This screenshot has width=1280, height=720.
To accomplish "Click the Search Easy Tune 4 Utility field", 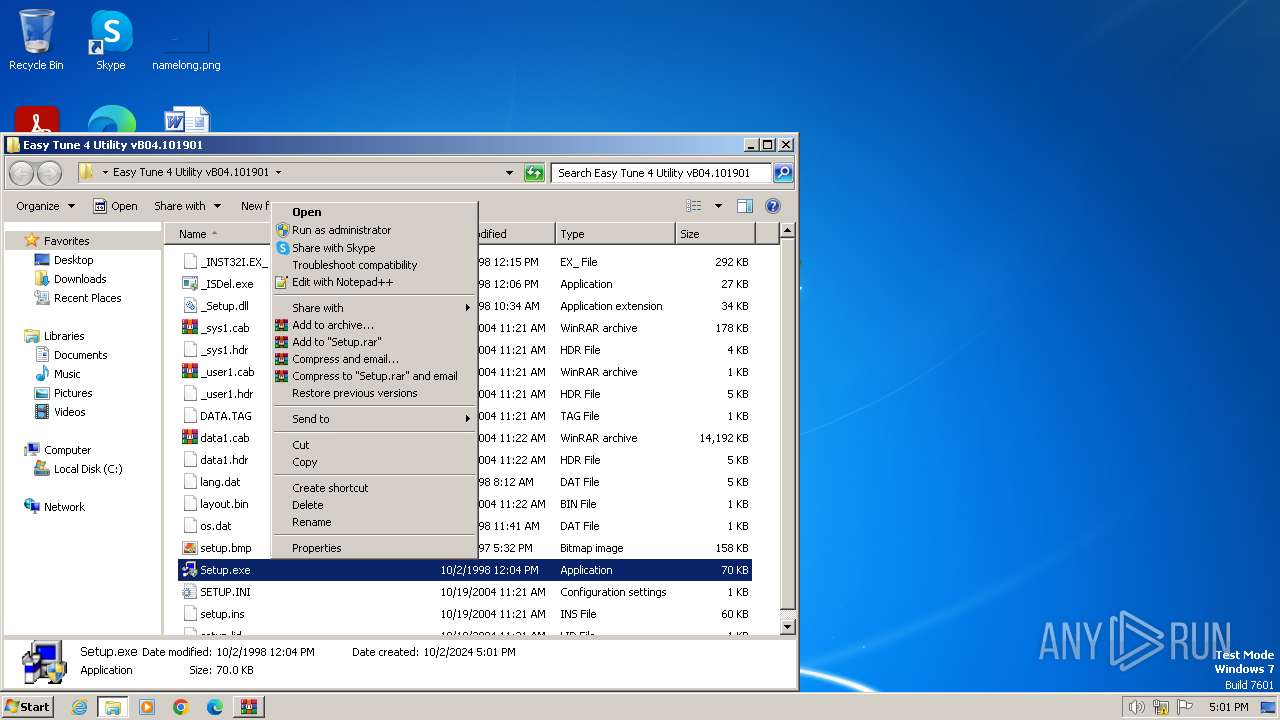I will [x=661, y=173].
